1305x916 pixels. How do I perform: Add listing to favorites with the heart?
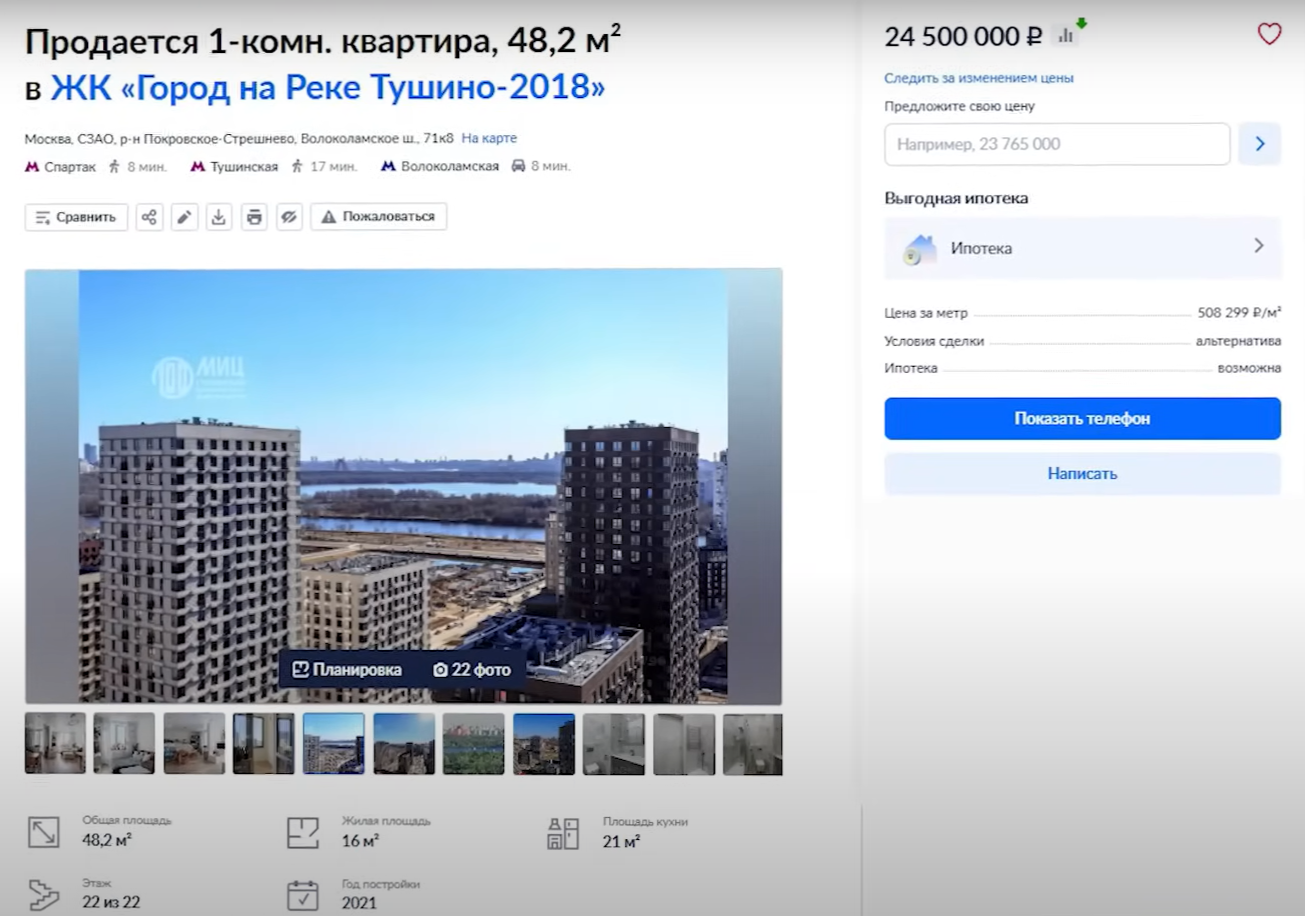(1269, 35)
